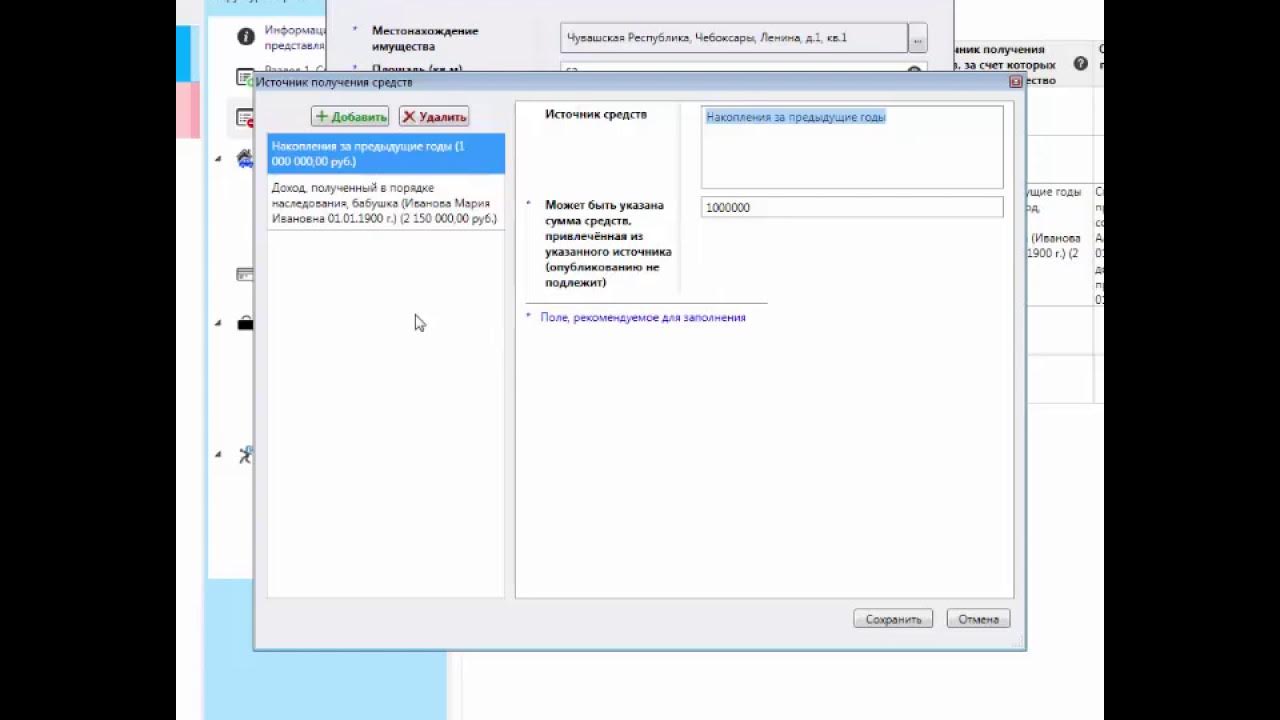Click the sum field showing 1000000

click(852, 207)
